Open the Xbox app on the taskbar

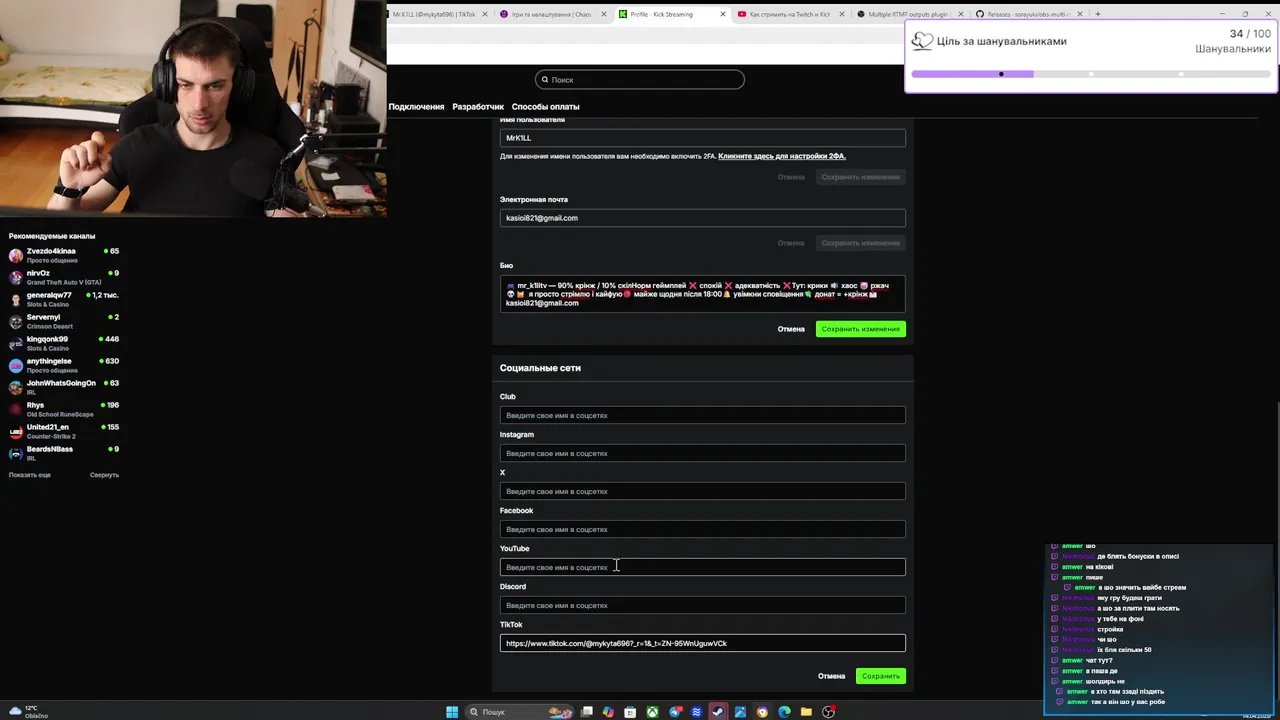pyautogui.click(x=652, y=712)
